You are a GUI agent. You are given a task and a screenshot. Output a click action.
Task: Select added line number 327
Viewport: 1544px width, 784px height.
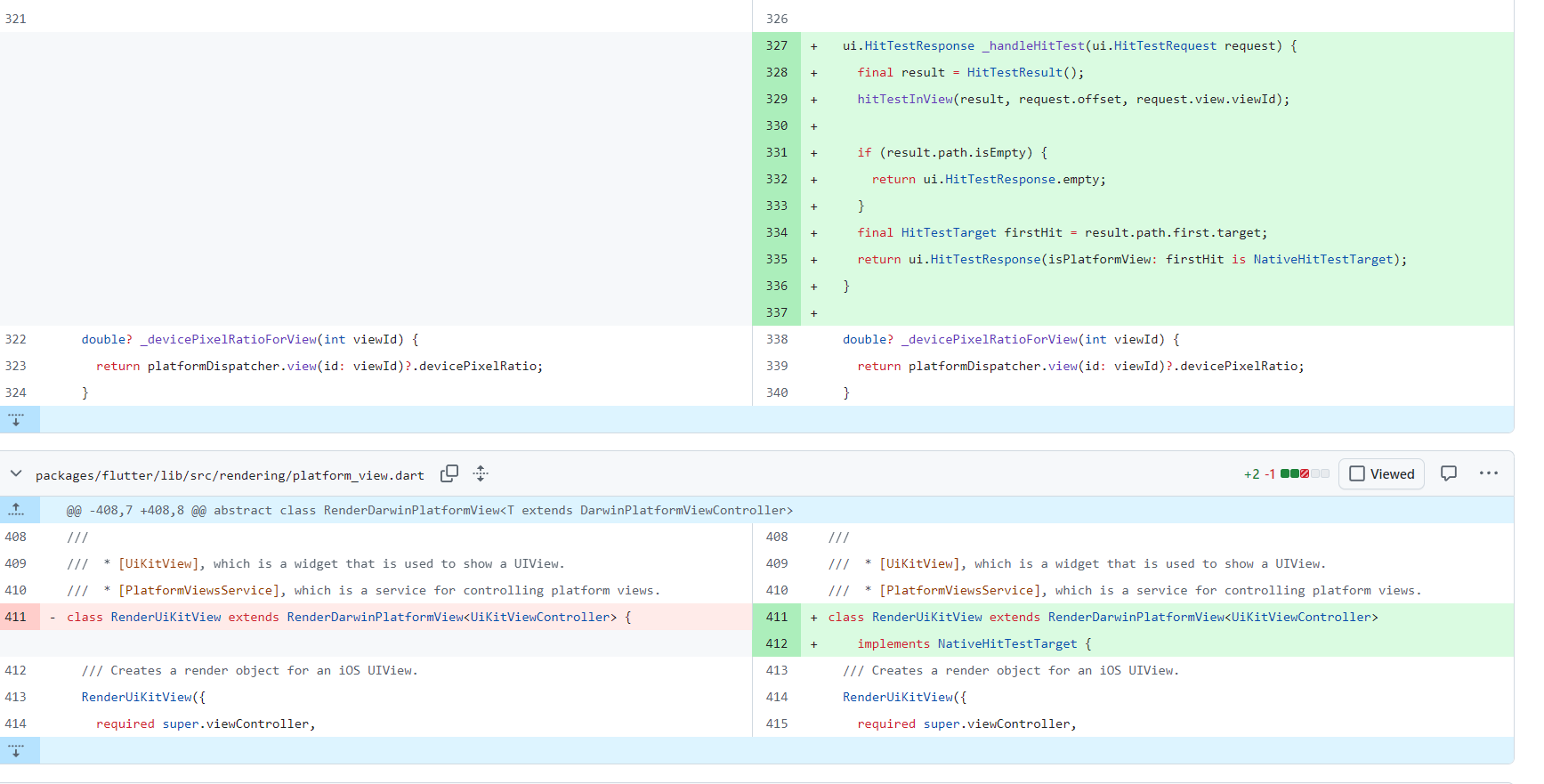tap(776, 46)
